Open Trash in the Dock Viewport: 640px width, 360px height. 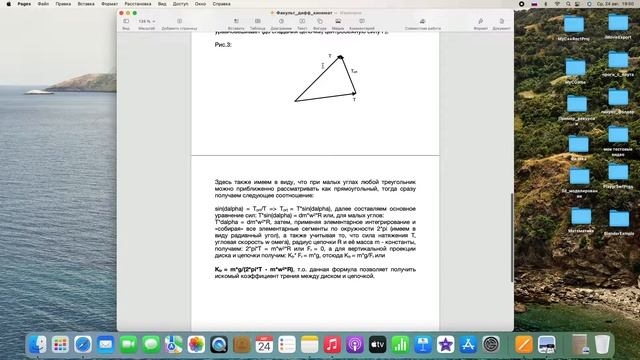[x=602, y=344]
